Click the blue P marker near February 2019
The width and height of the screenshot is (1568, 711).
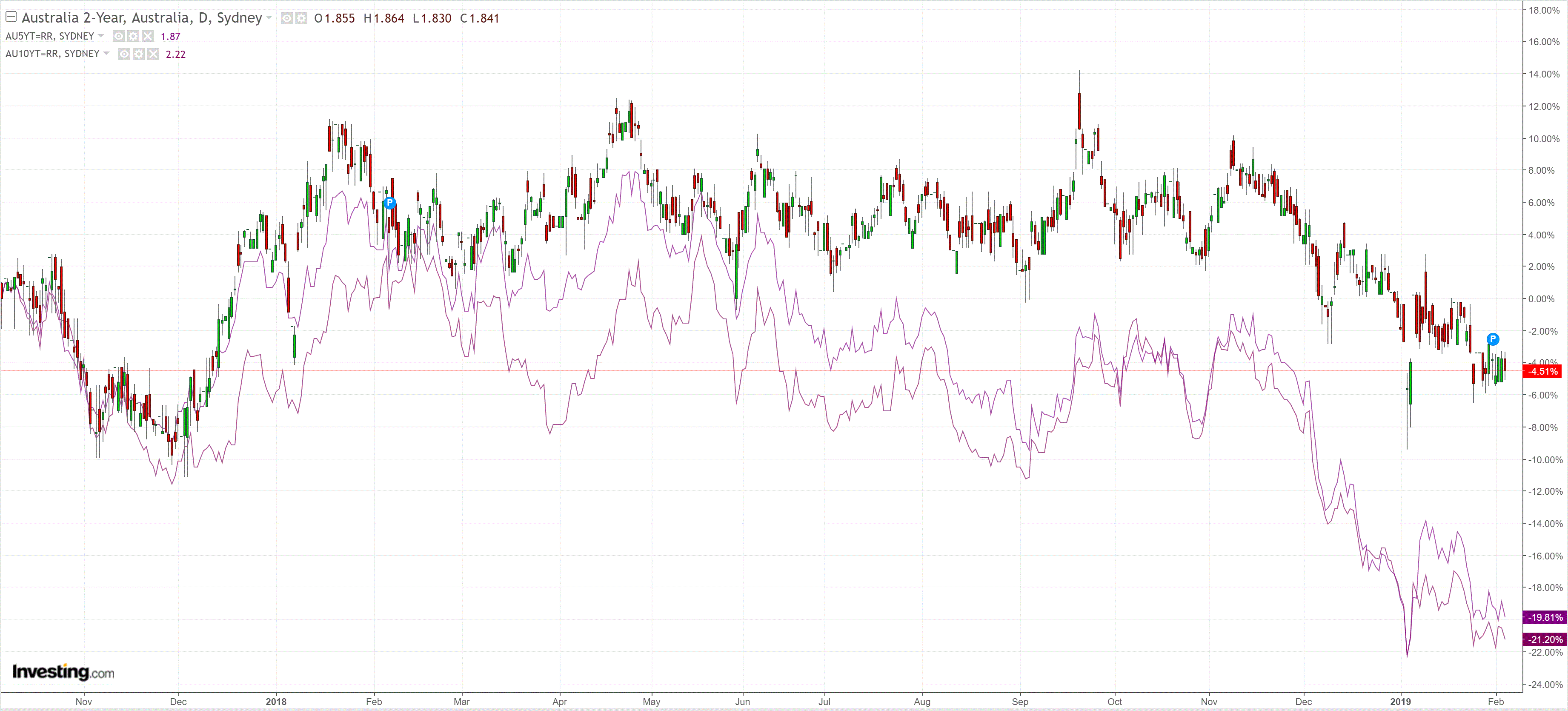(x=1493, y=339)
